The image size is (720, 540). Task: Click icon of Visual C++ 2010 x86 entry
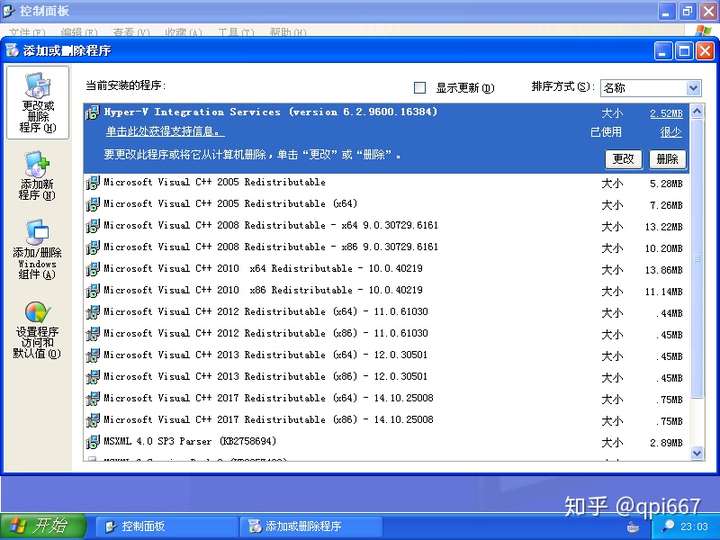pyautogui.click(x=92, y=290)
